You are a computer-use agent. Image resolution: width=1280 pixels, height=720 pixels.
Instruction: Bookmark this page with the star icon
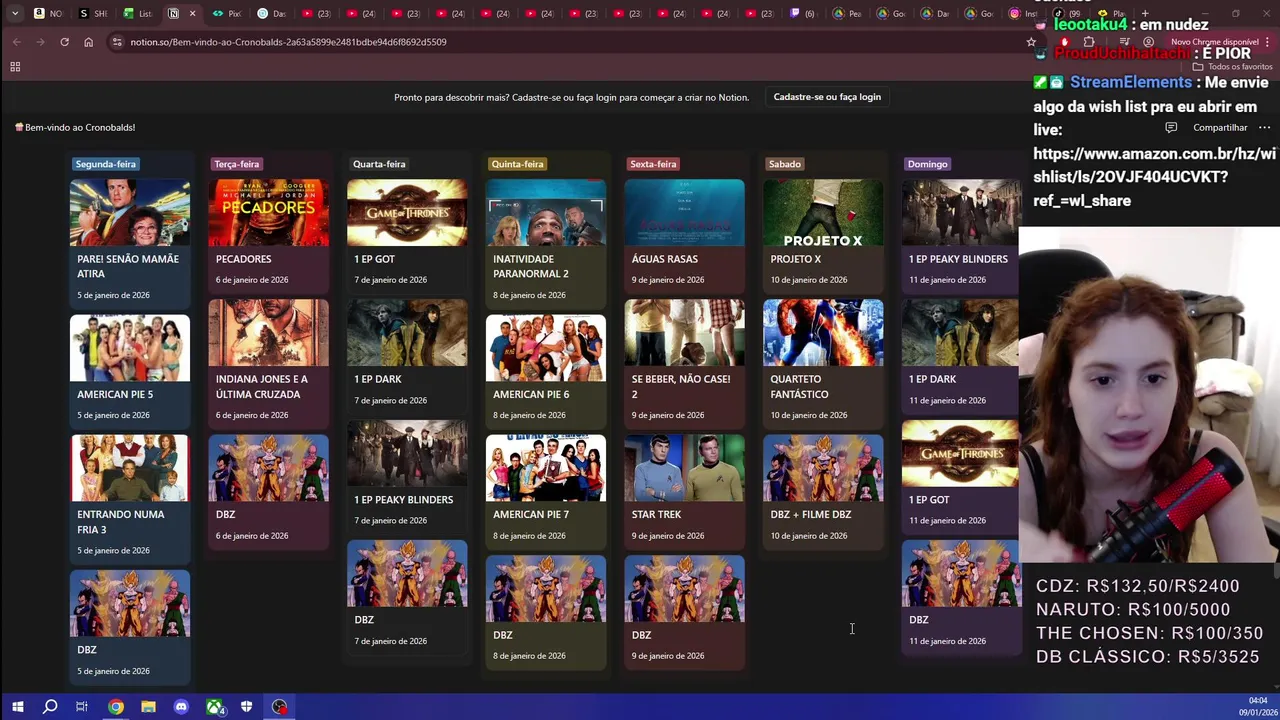pos(1031,42)
